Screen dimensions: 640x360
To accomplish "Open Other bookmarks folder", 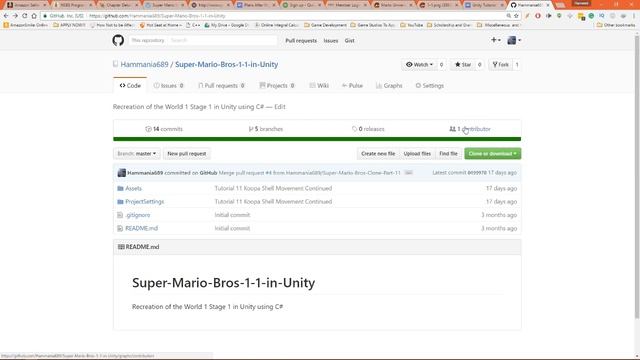I will click(616, 25).
